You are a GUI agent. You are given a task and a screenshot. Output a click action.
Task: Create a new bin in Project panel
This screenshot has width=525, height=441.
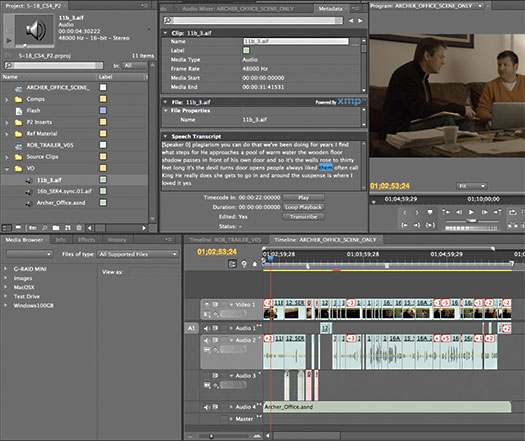click(x=56, y=228)
